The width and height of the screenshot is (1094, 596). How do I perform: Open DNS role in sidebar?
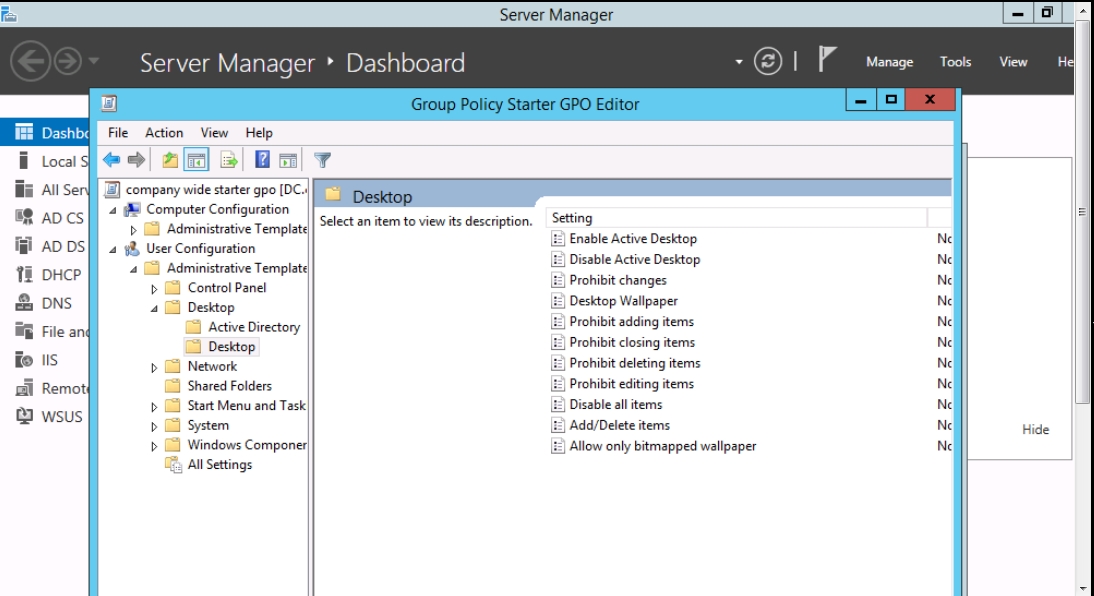tap(45, 303)
